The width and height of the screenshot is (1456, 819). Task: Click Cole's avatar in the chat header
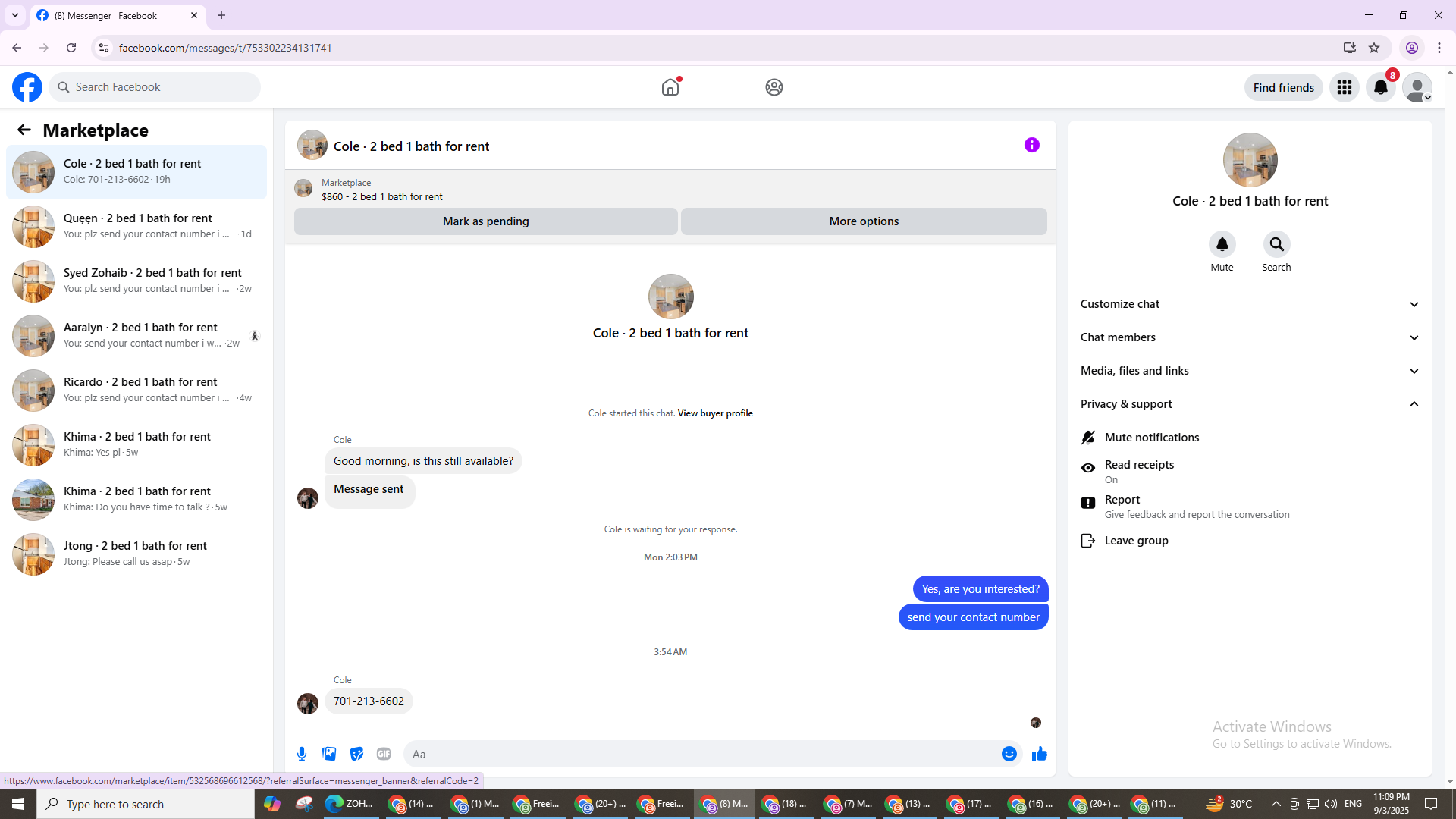(x=312, y=145)
